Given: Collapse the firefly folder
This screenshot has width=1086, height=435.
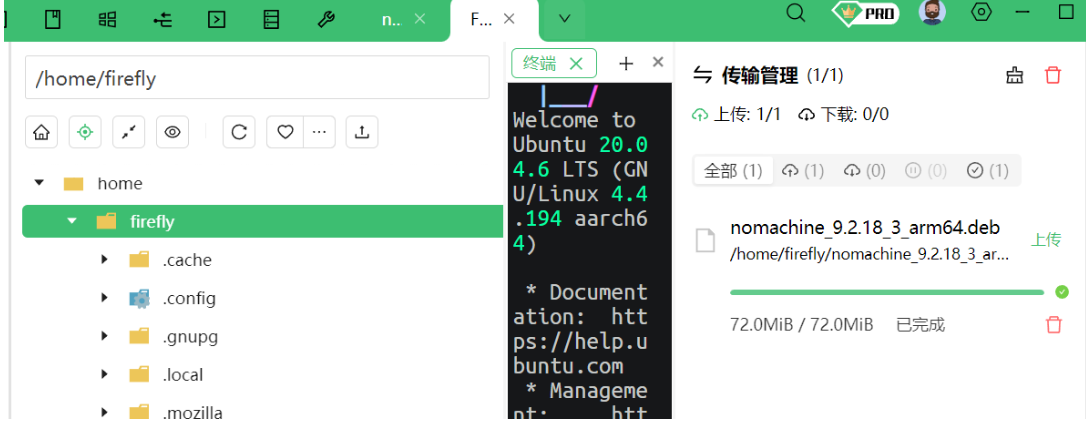Looking at the screenshot, I should pyautogui.click(x=72, y=222).
